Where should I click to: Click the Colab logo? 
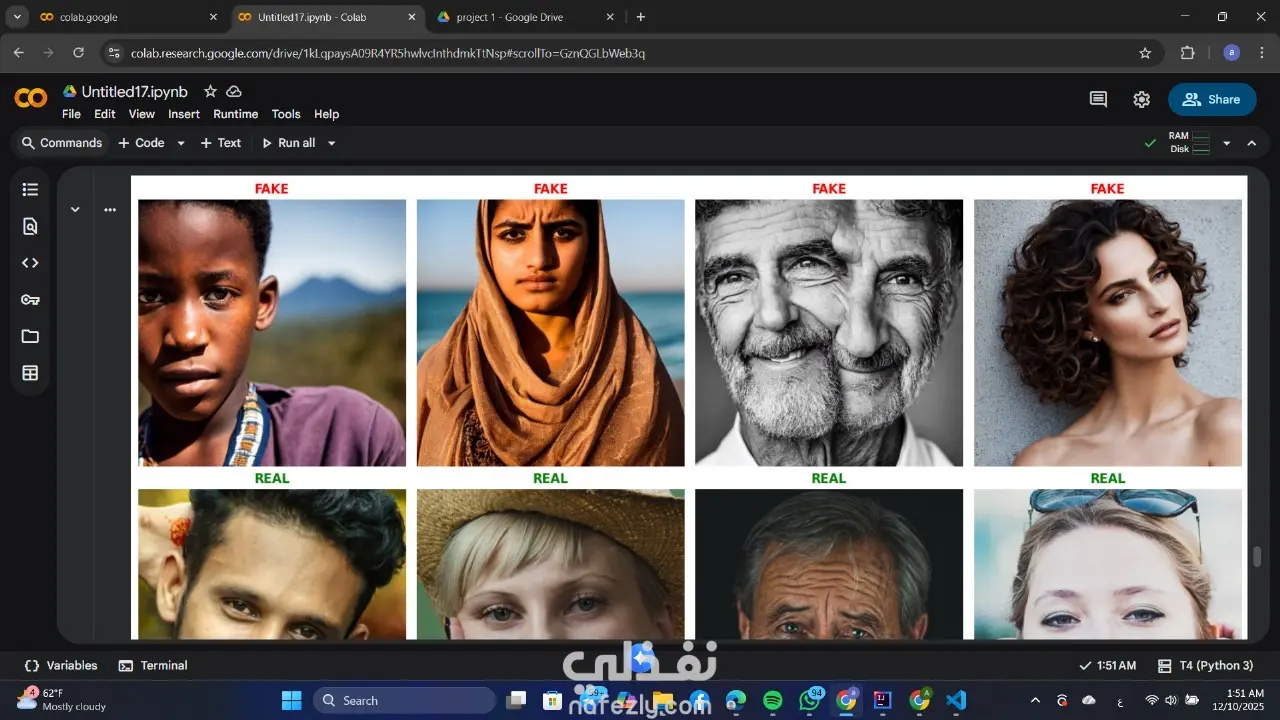(31, 98)
